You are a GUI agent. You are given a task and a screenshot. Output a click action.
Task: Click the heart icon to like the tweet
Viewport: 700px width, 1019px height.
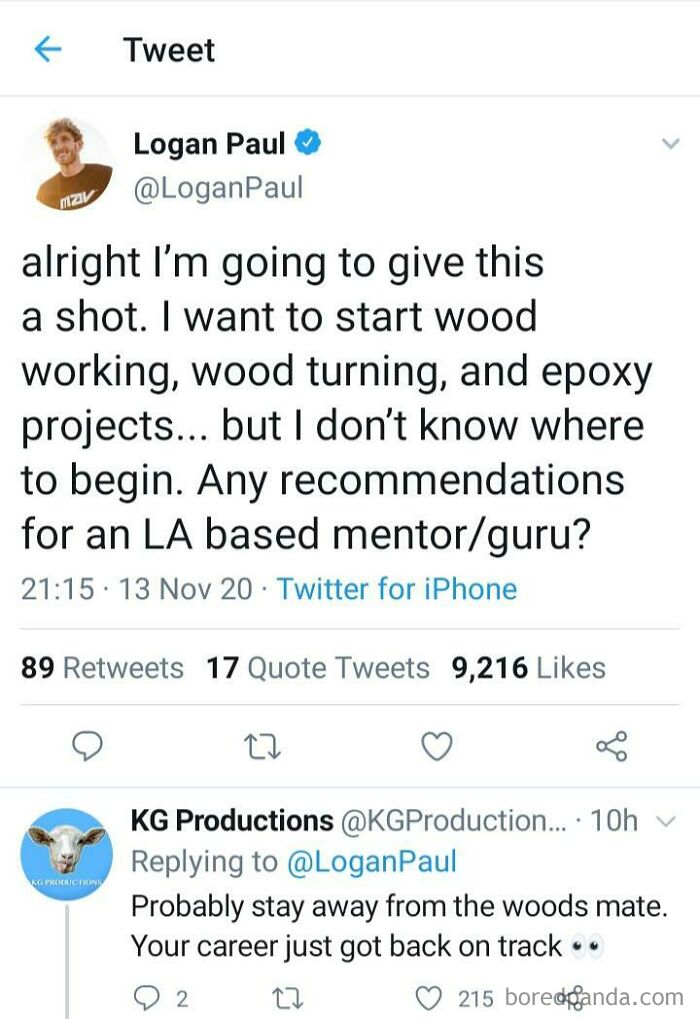436,744
